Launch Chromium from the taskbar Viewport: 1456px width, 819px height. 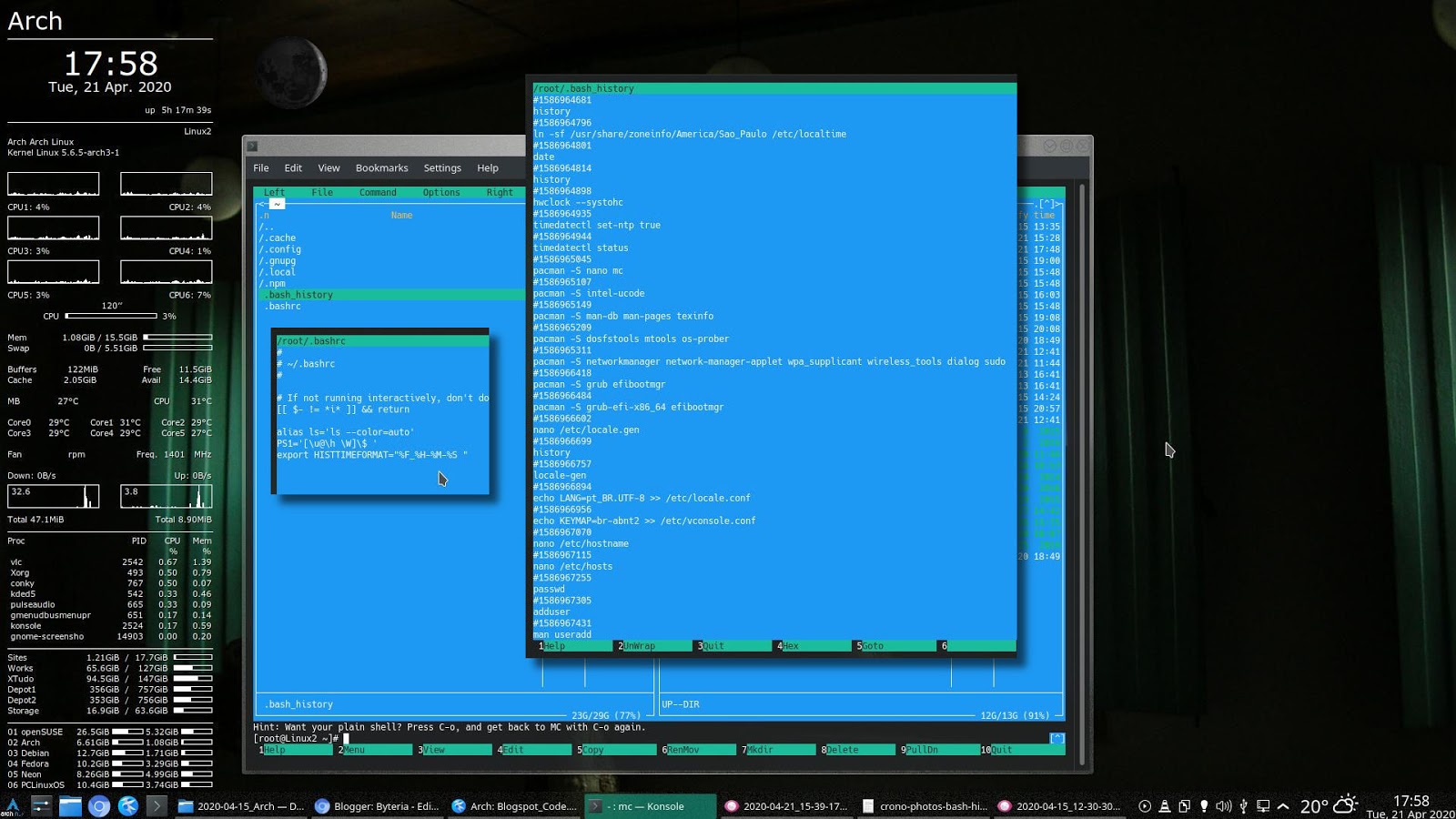pyautogui.click(x=98, y=806)
